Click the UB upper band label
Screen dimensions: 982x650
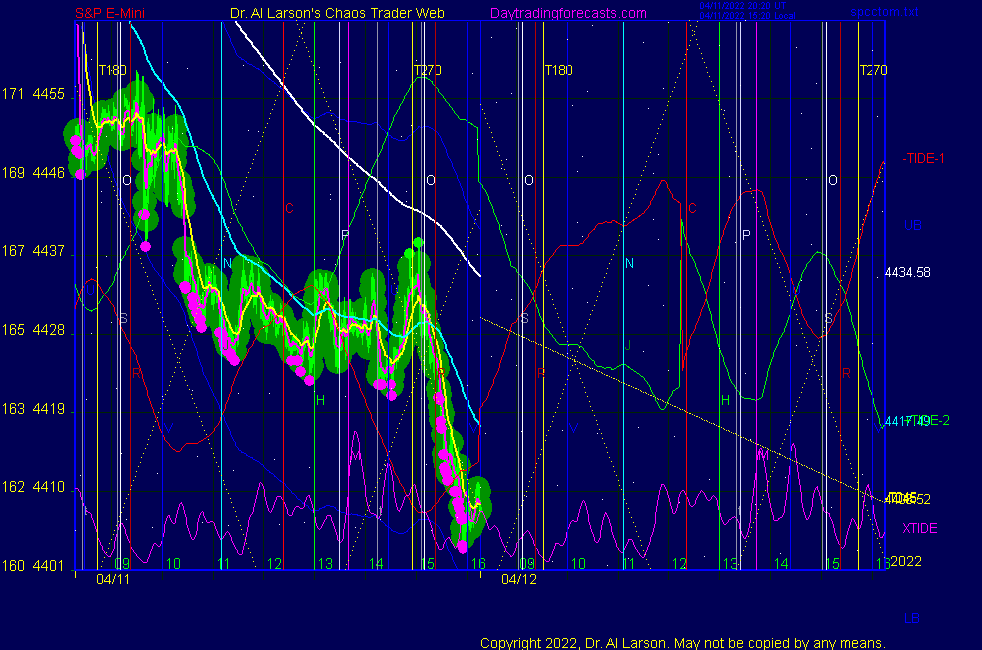[x=912, y=225]
